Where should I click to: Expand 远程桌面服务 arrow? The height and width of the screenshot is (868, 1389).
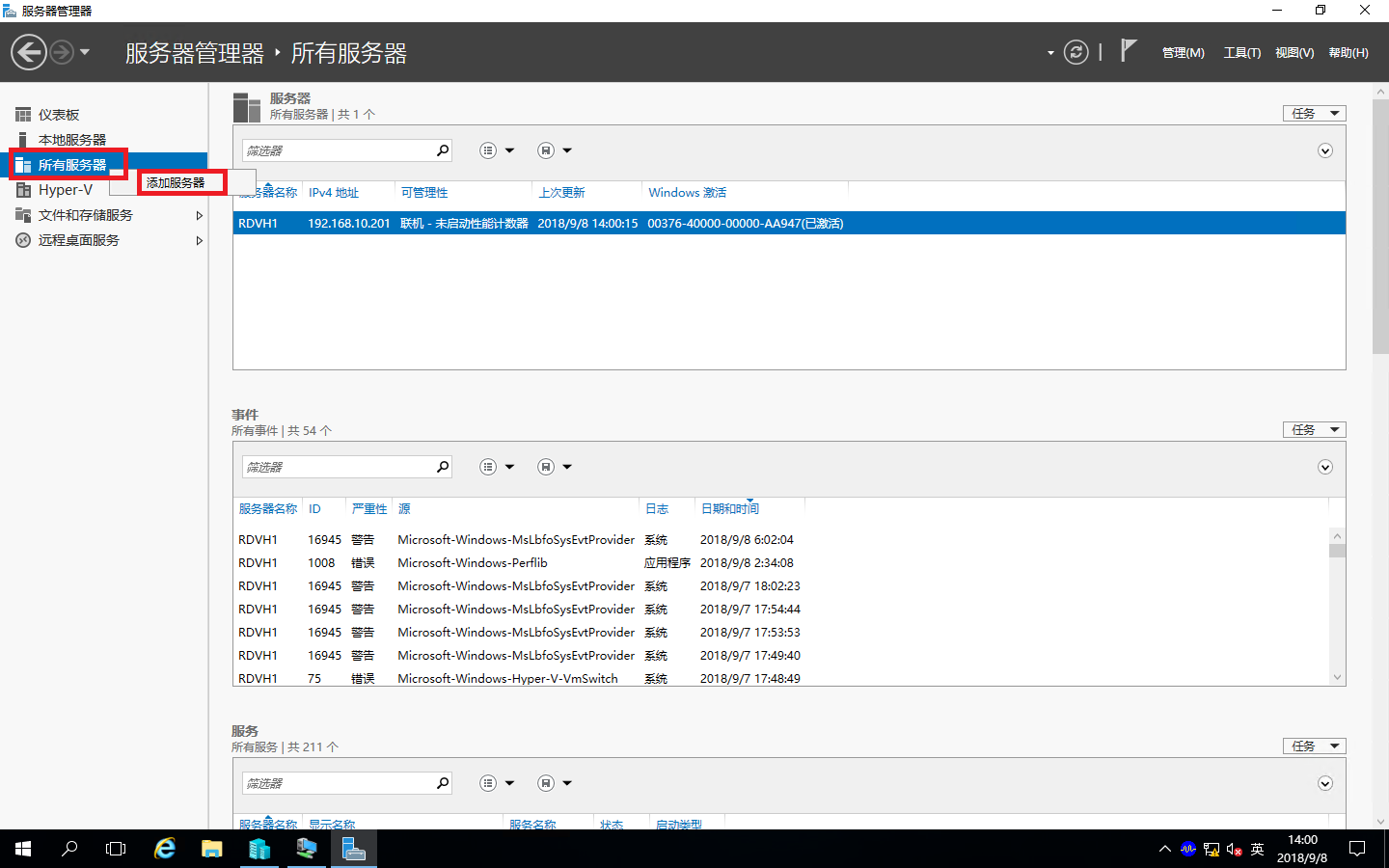point(199,240)
